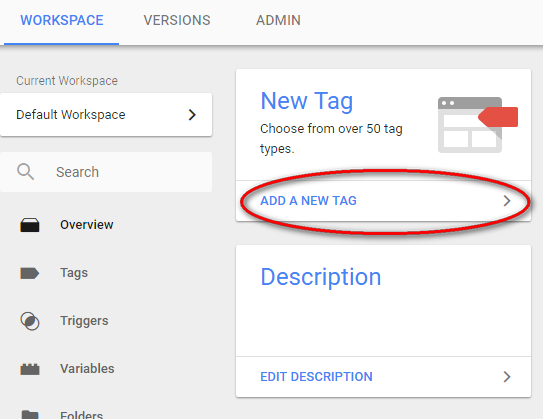Open the Versions tab

point(177,20)
